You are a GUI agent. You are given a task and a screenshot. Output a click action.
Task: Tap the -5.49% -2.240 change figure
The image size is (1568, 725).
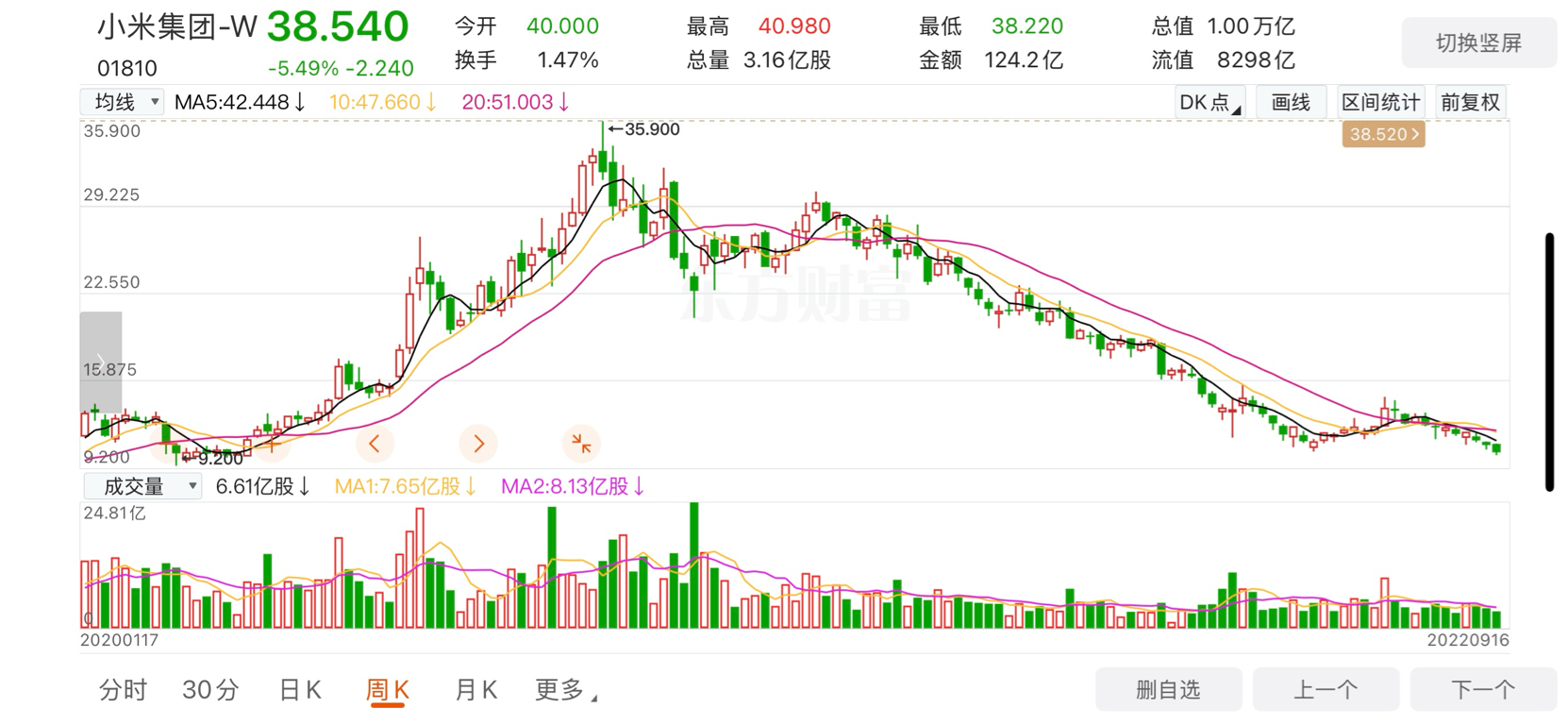click(x=341, y=68)
